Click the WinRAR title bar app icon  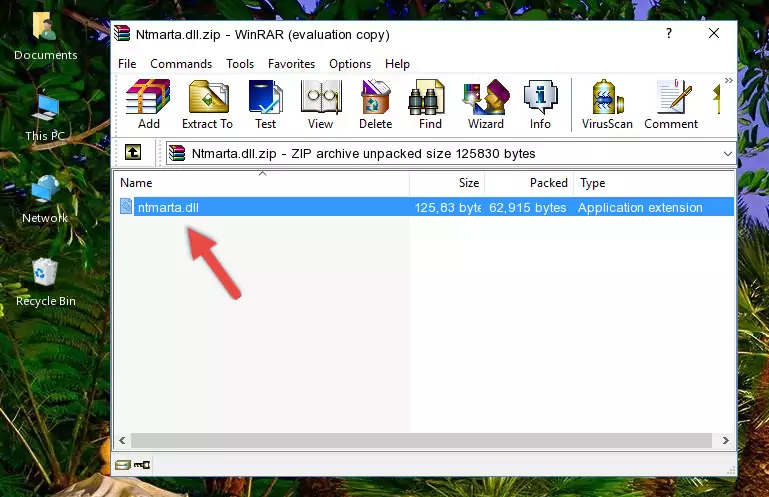[x=122, y=33]
